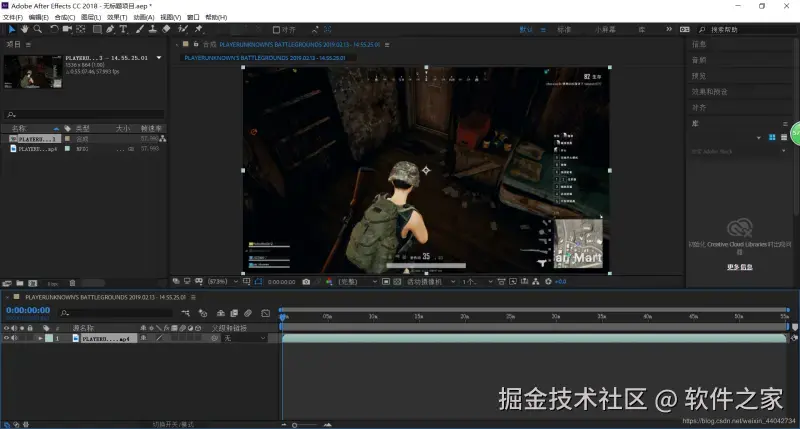Screen dimensions: 800x429
Task: Open 3D view dropdown 活动摄像机
Action: click(431, 282)
